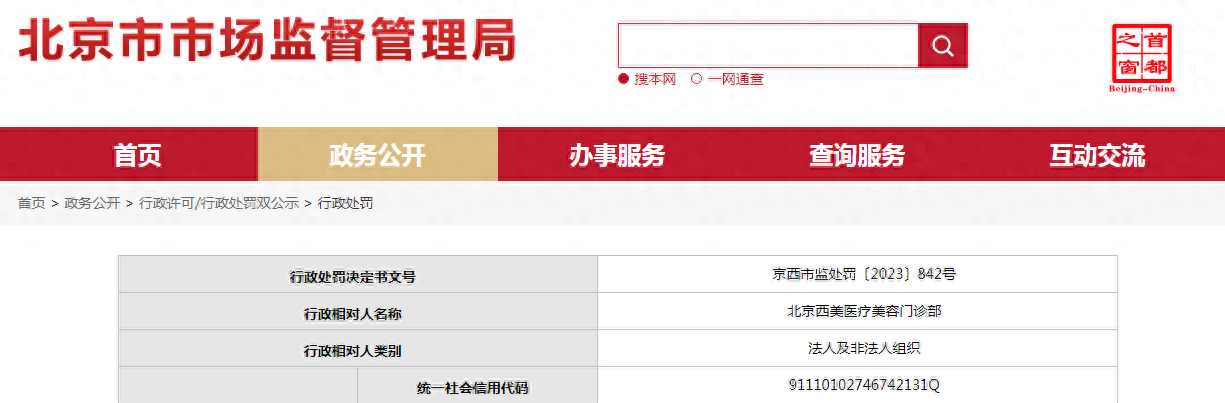Click the document number 京西市监处罚〔2023〕842号
Viewport: 1225px width, 403px height.
pyautogui.click(x=857, y=273)
